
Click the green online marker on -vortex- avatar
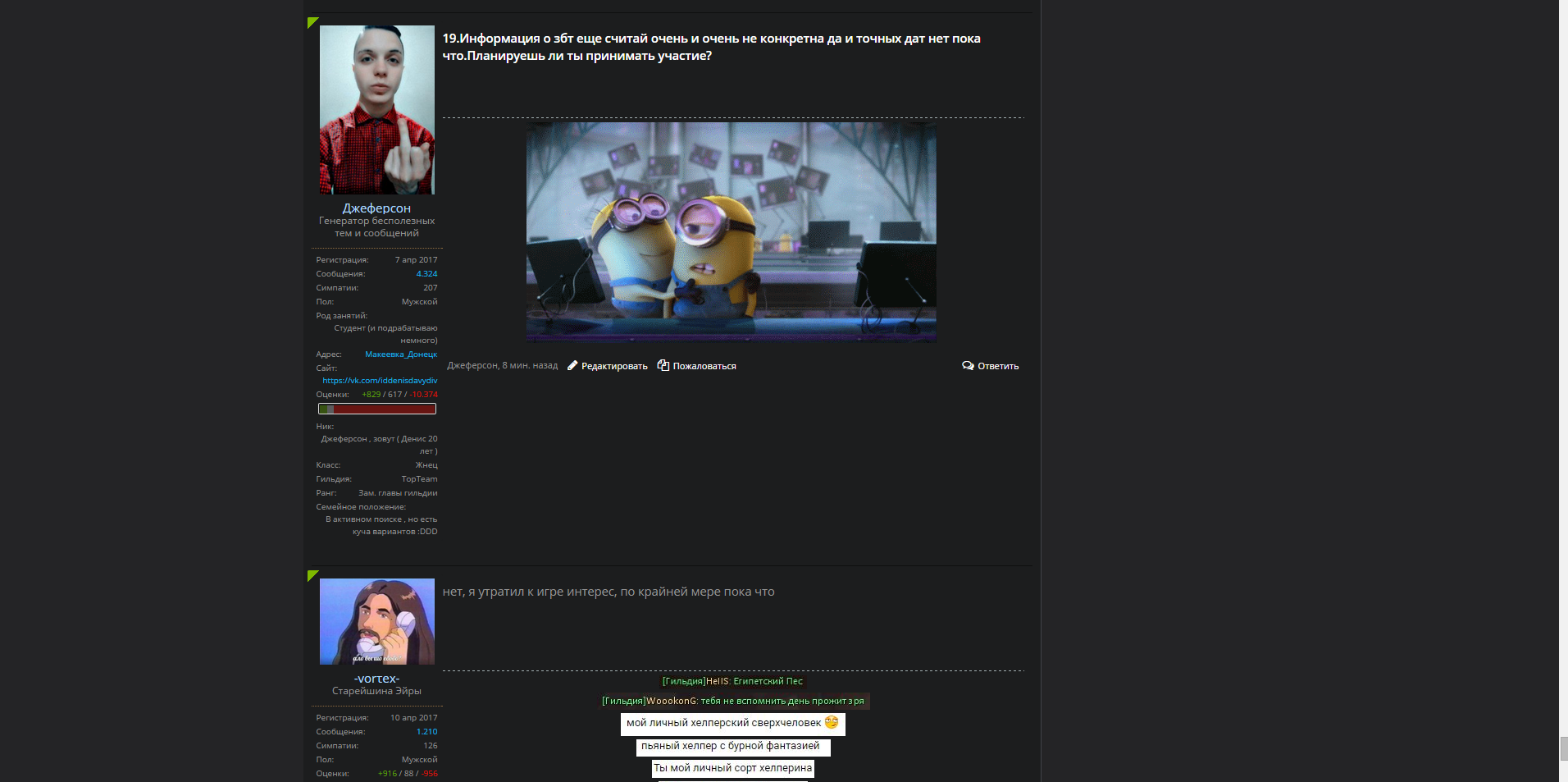pyautogui.click(x=312, y=575)
